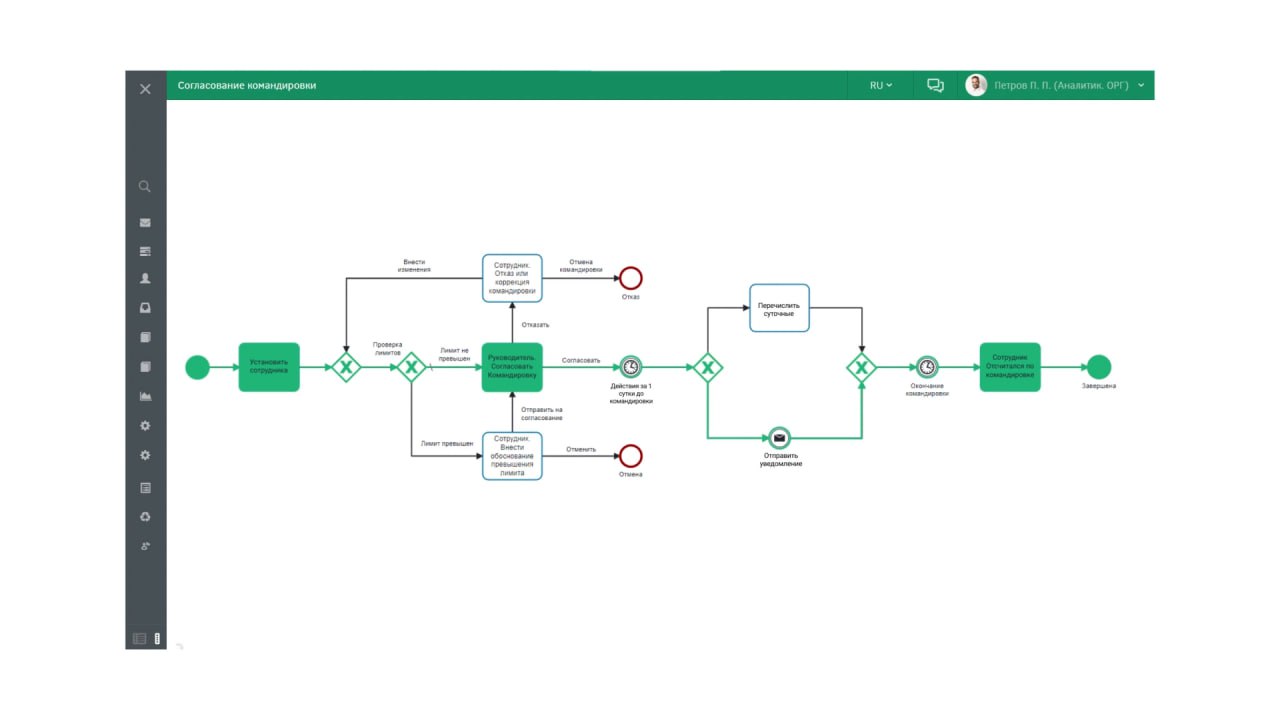Open the list form icon in sidebar
Viewport: 1280px width, 720px height.
coord(145,488)
